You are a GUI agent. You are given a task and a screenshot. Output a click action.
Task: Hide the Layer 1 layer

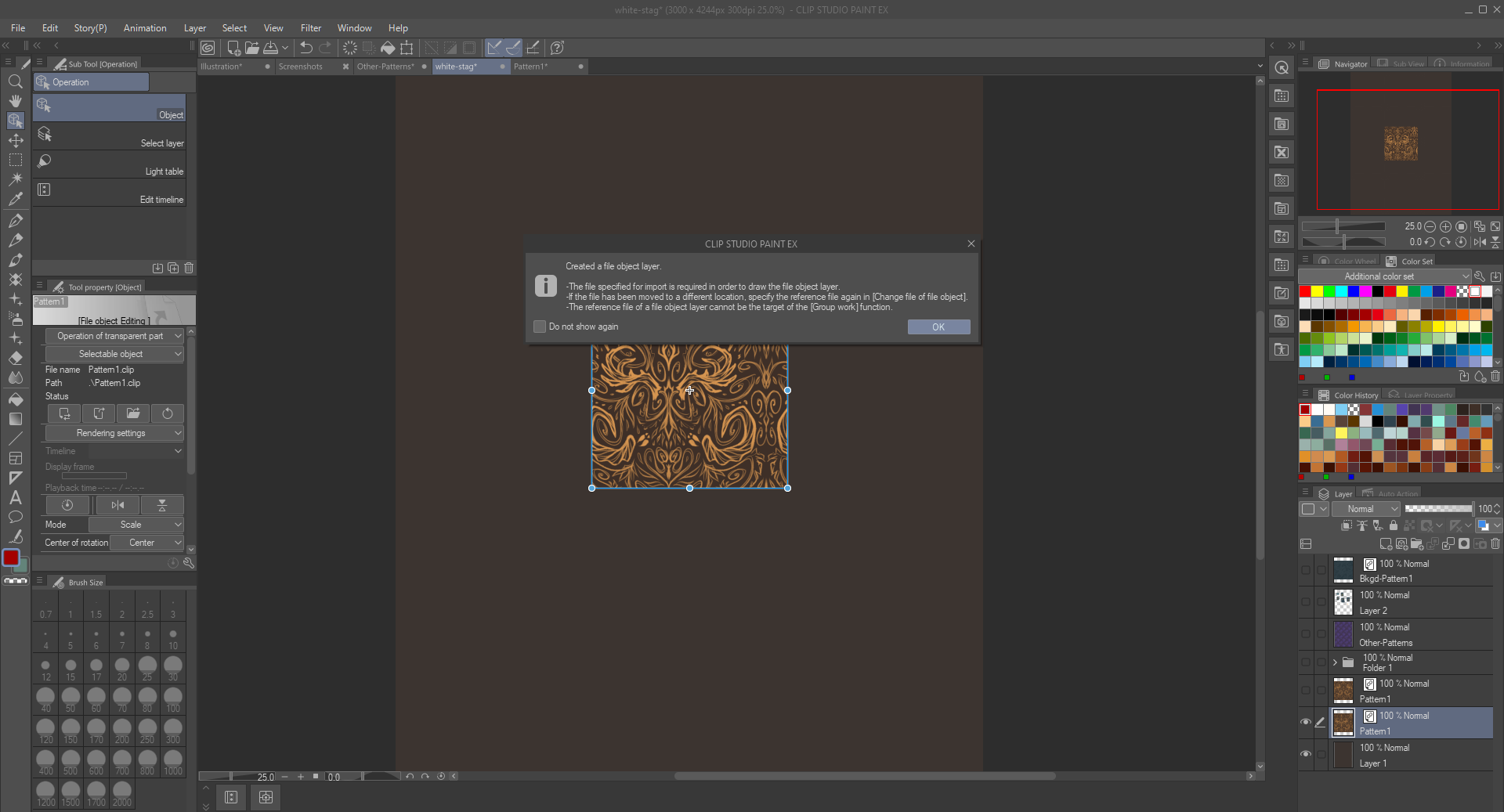(1305, 754)
